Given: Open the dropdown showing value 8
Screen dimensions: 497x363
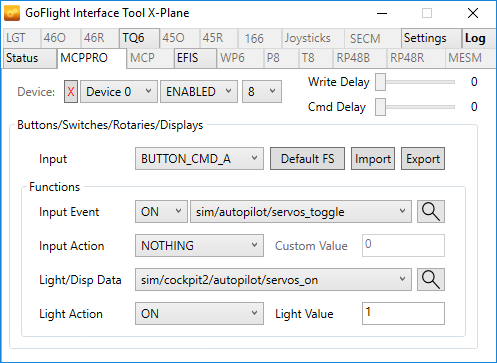Looking at the screenshot, I should pyautogui.click(x=262, y=91).
